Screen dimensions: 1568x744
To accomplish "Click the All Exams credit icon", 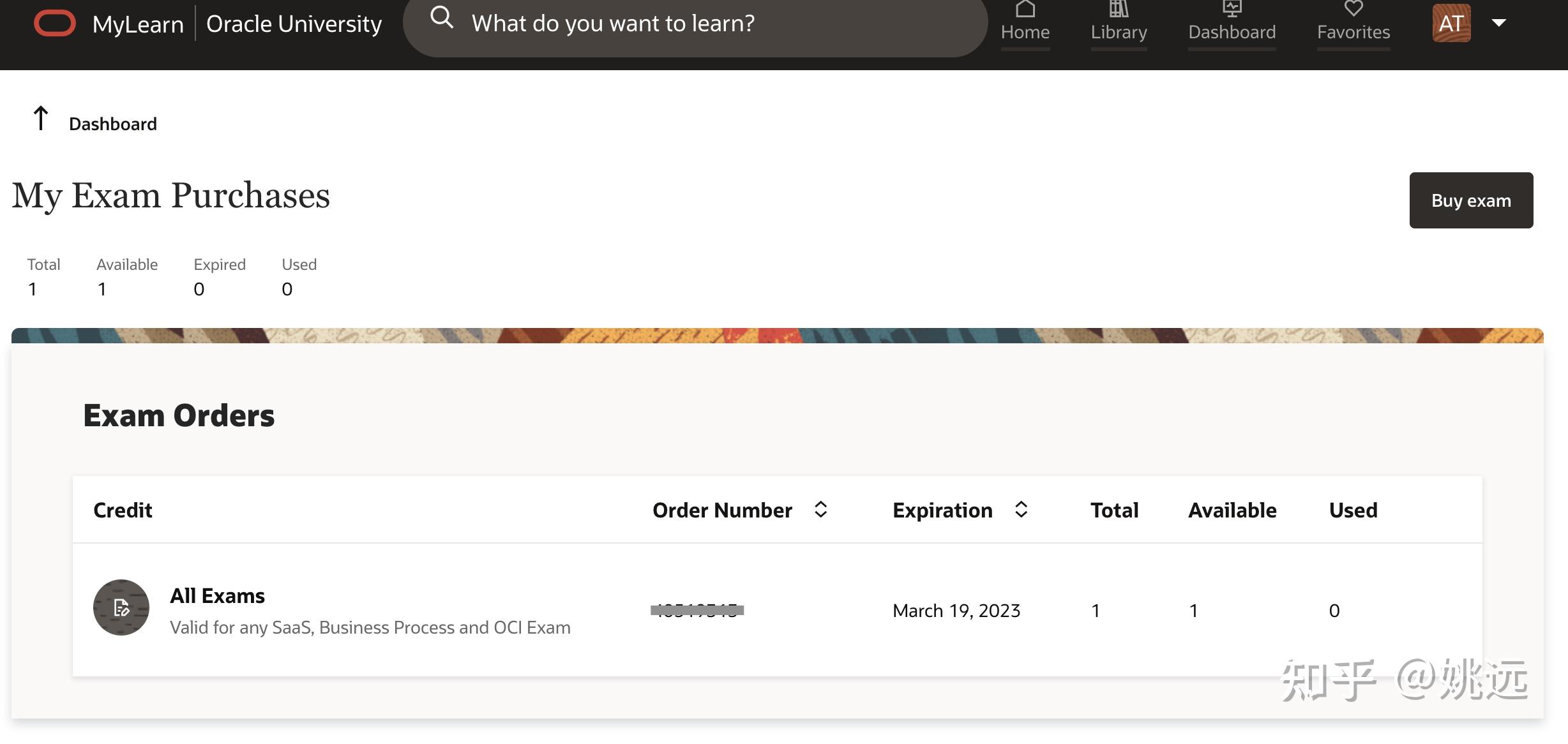I will pyautogui.click(x=121, y=607).
